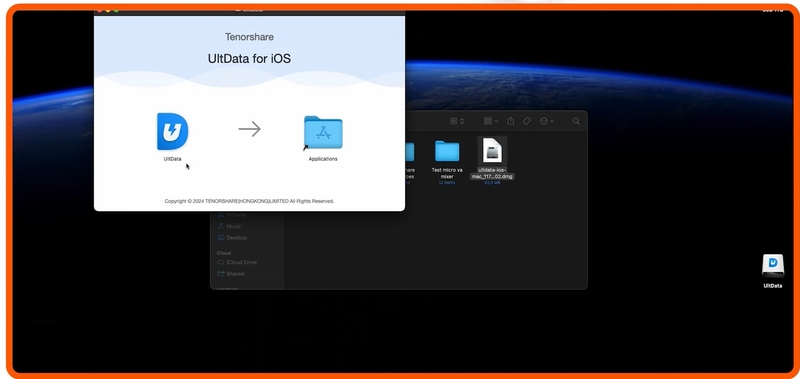Click the Tenorshare copyright notice text
The height and width of the screenshot is (379, 800).
[x=249, y=201]
